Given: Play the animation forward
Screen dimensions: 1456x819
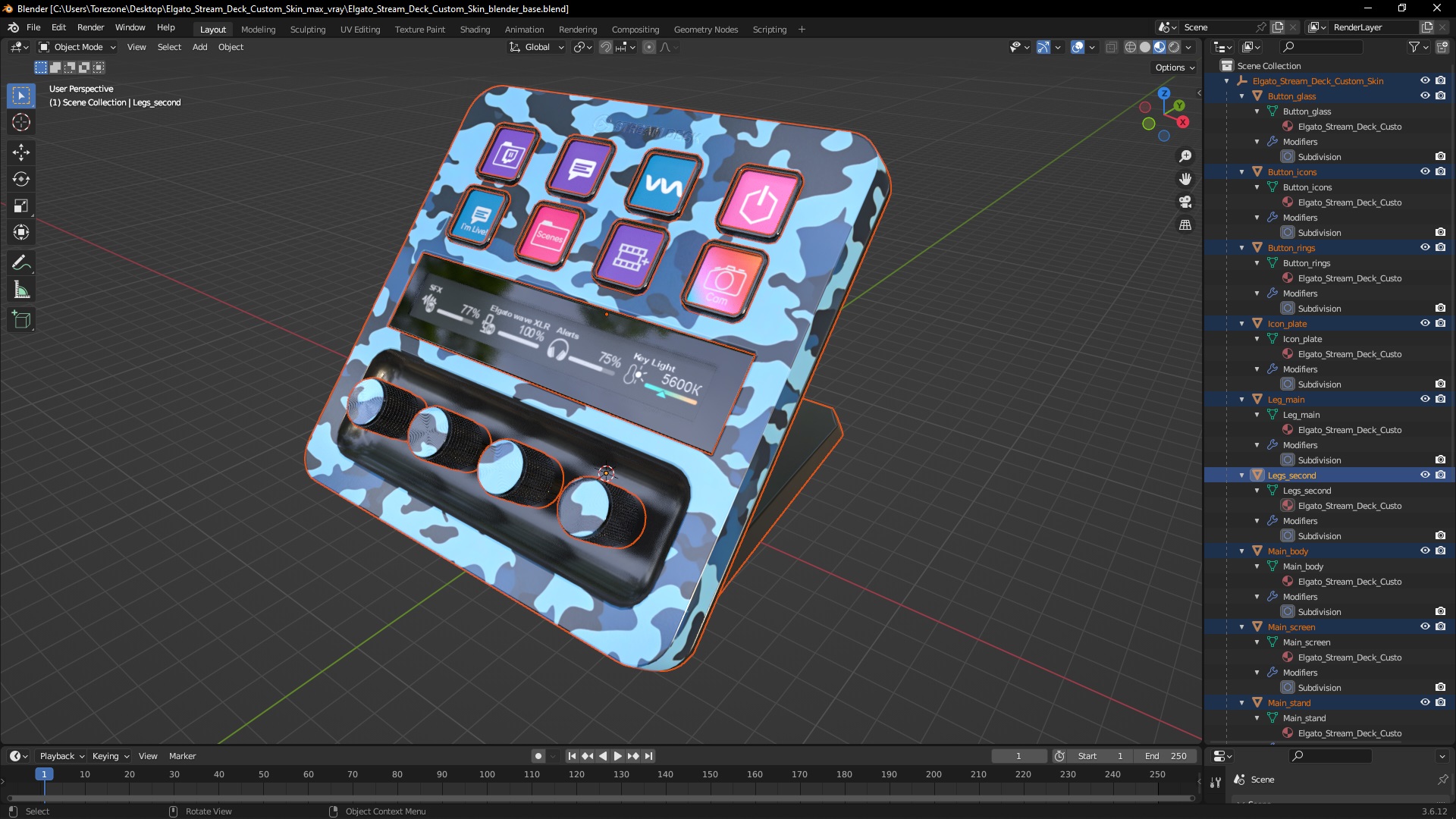Looking at the screenshot, I should [x=617, y=756].
